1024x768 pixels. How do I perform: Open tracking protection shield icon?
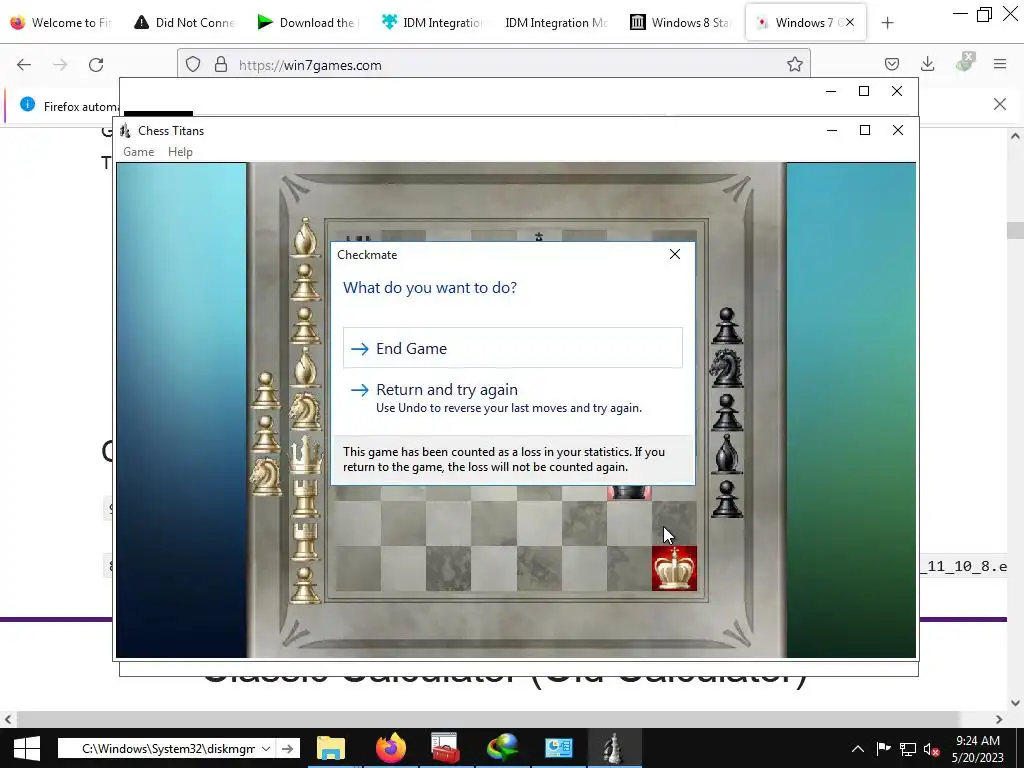point(193,64)
